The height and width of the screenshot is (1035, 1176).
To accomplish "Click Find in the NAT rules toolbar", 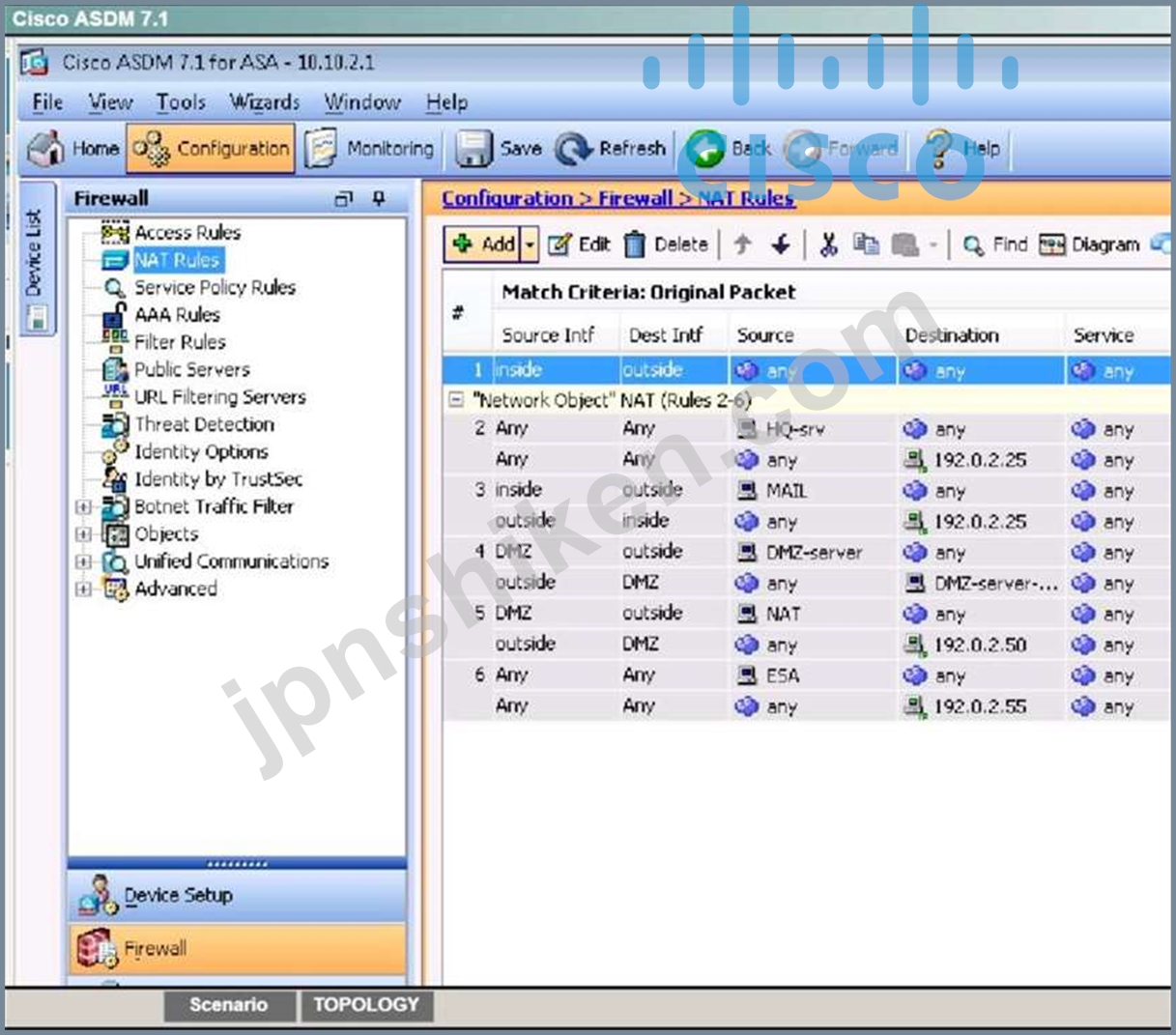I will pos(995,244).
